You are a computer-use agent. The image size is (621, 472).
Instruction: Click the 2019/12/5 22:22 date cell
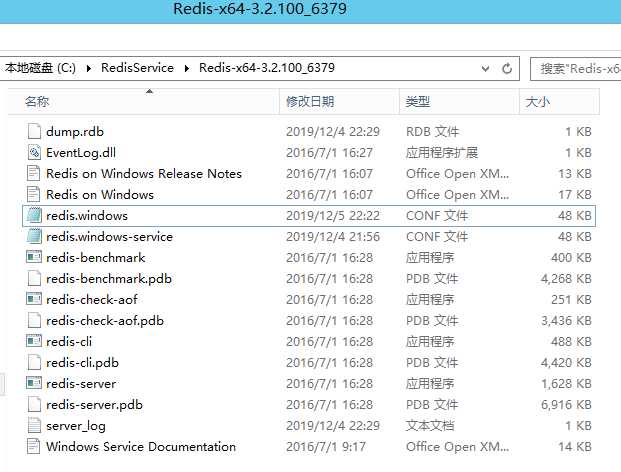pyautogui.click(x=333, y=215)
